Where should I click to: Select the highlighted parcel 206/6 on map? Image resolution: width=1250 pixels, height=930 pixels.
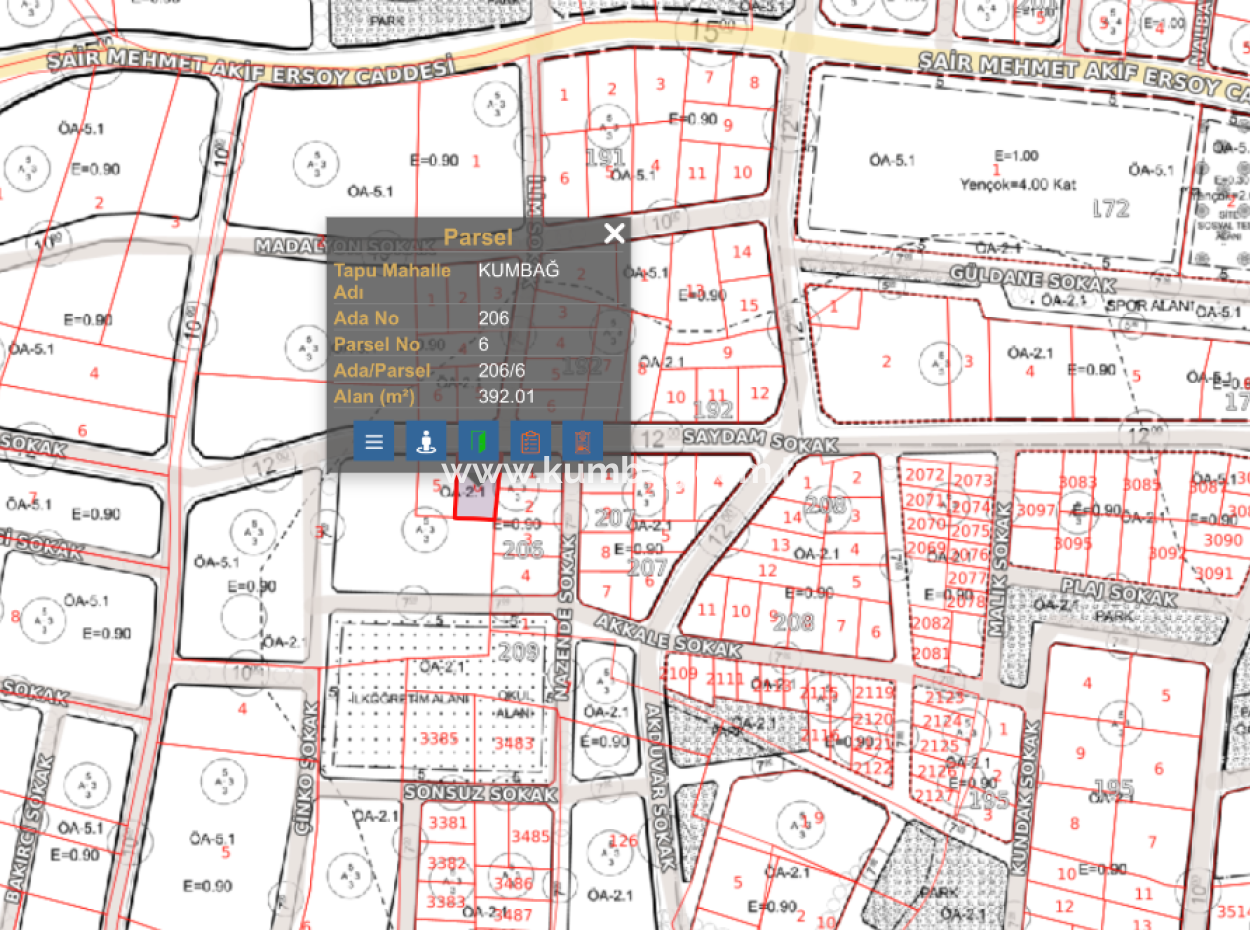pos(475,505)
